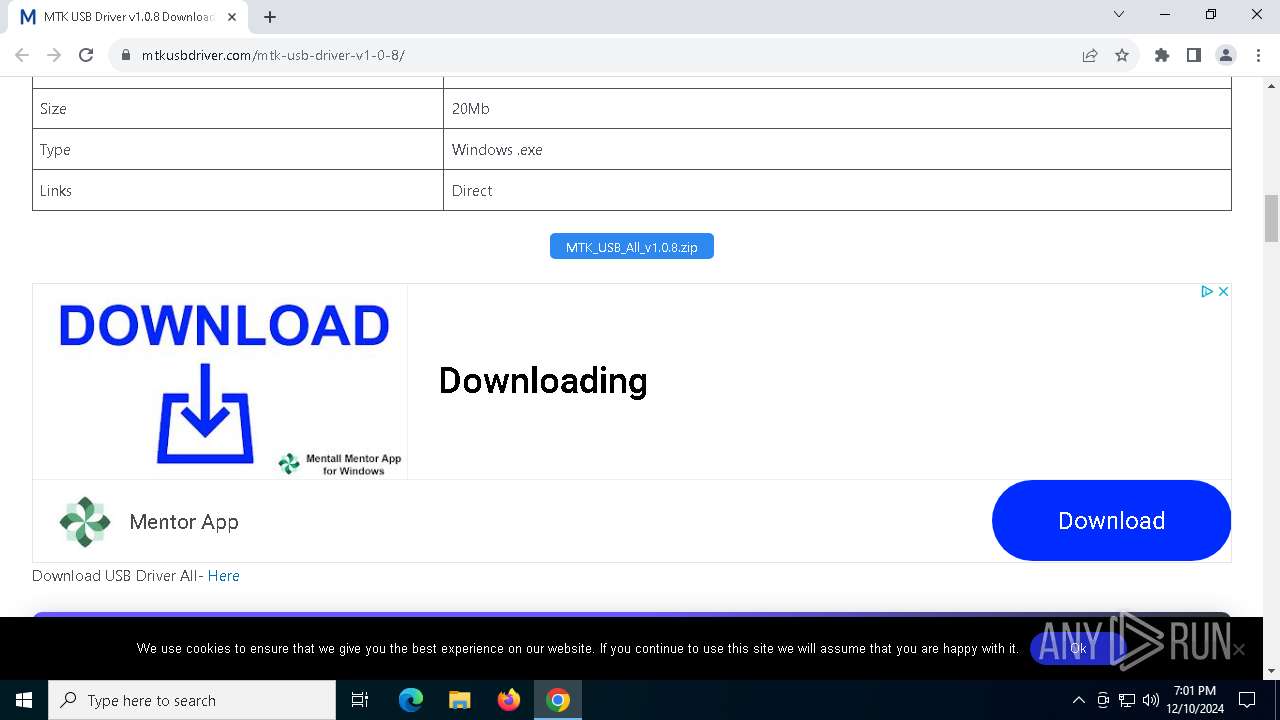Click the Direct links table cell
Image resolution: width=1280 pixels, height=720 pixels.
tap(837, 191)
